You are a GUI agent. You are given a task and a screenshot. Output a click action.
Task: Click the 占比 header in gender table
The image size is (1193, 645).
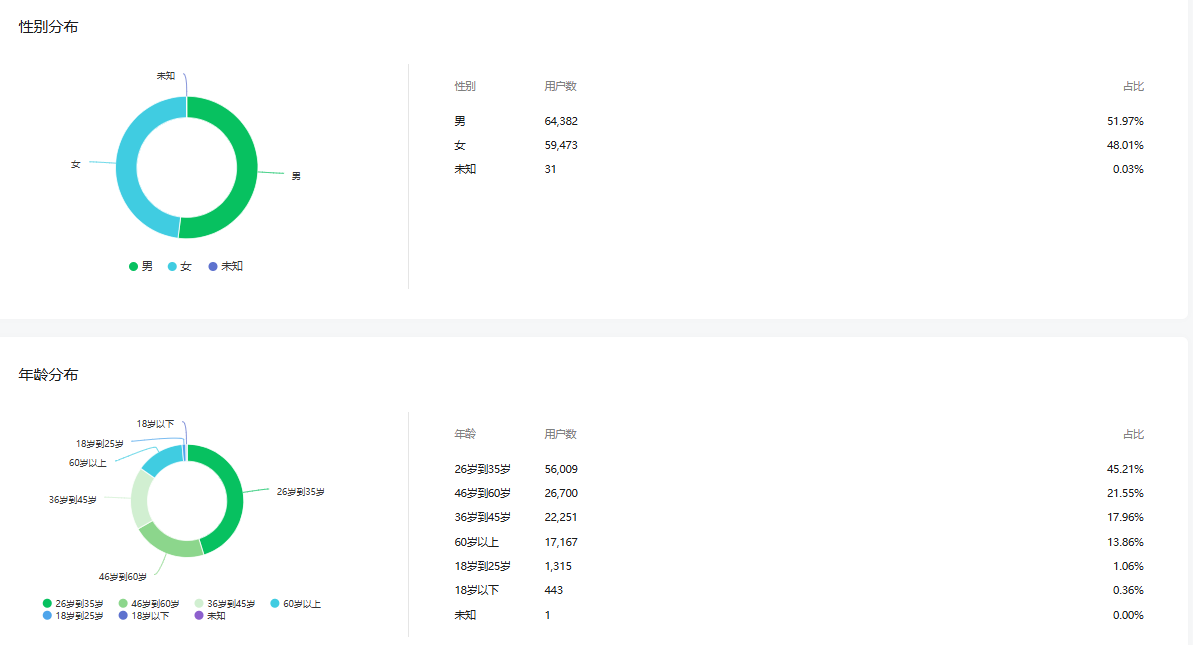(1132, 86)
